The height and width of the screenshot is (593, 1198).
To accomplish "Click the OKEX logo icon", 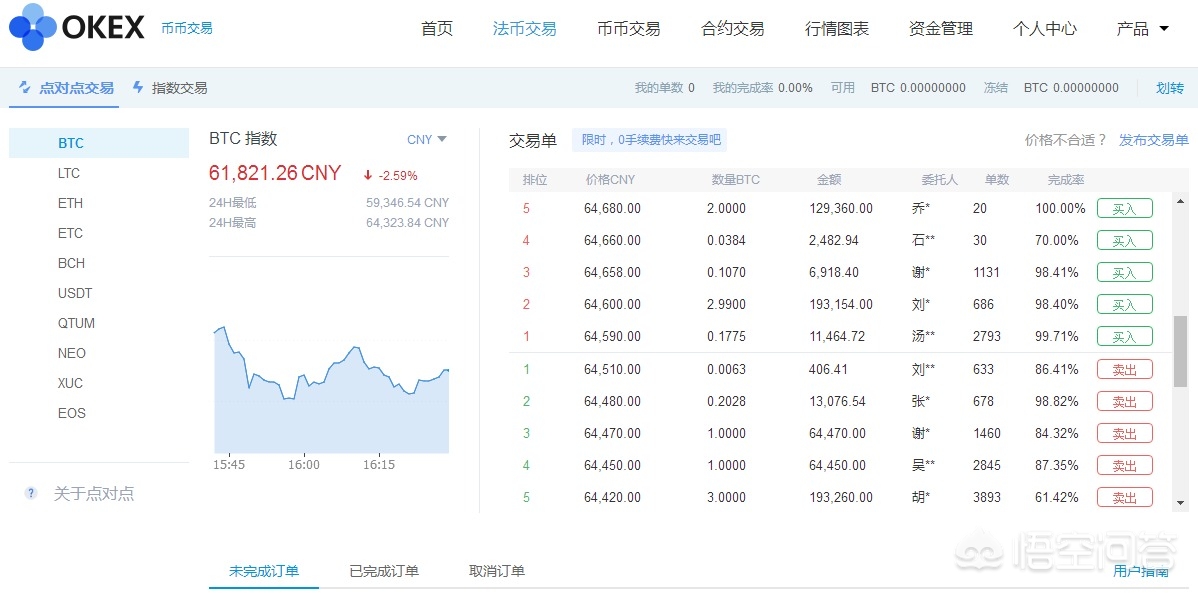I will 32,27.
